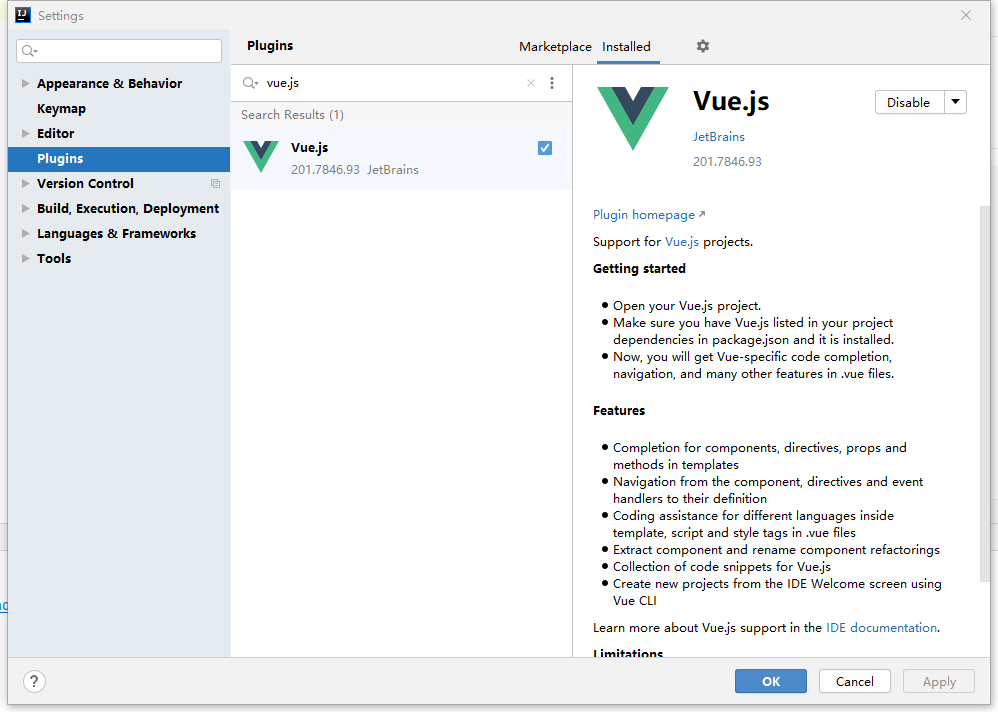
Task: Select the Vue.js search result row
Action: click(401, 158)
